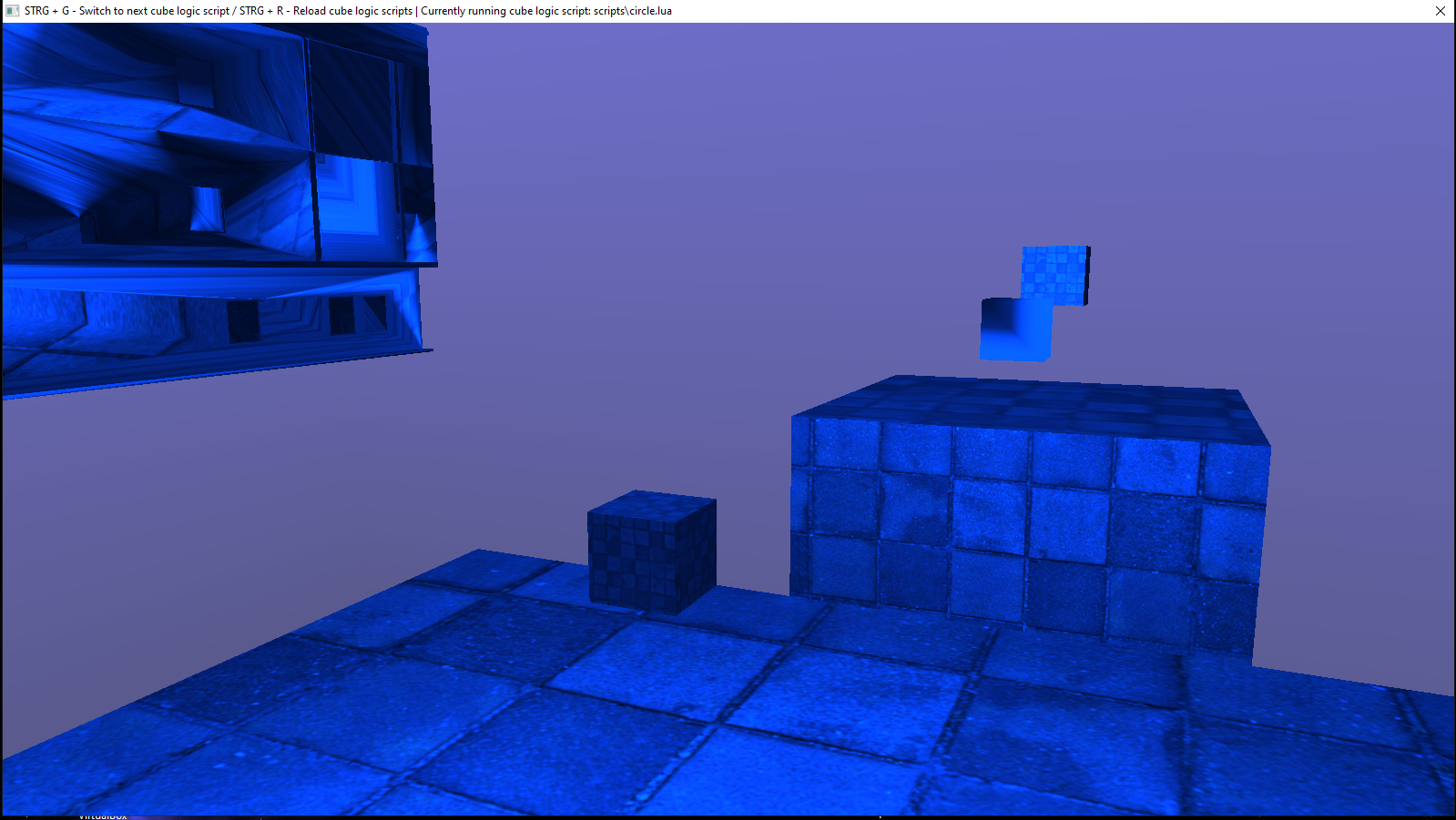Click the smooth bright floating cube

click(1015, 329)
